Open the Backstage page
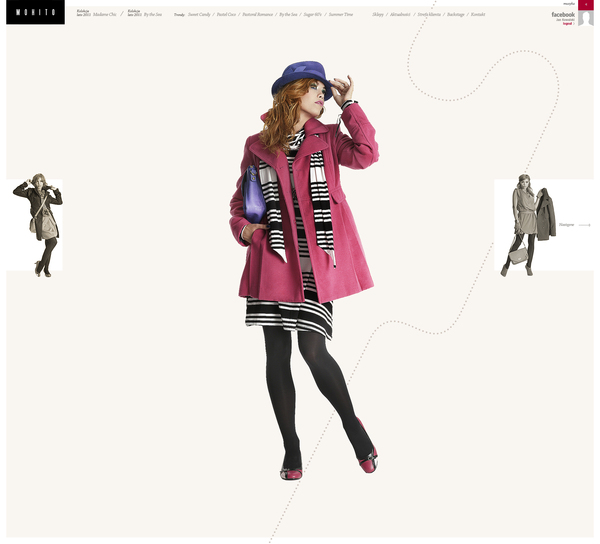The height and width of the screenshot is (544, 600). [455, 15]
